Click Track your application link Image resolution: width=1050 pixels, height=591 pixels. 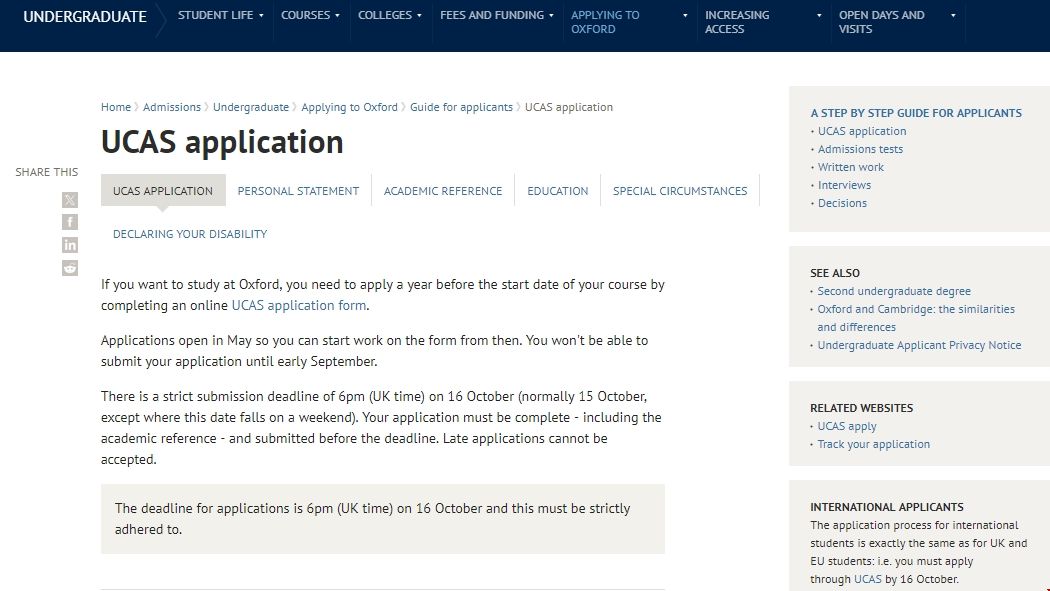873,444
